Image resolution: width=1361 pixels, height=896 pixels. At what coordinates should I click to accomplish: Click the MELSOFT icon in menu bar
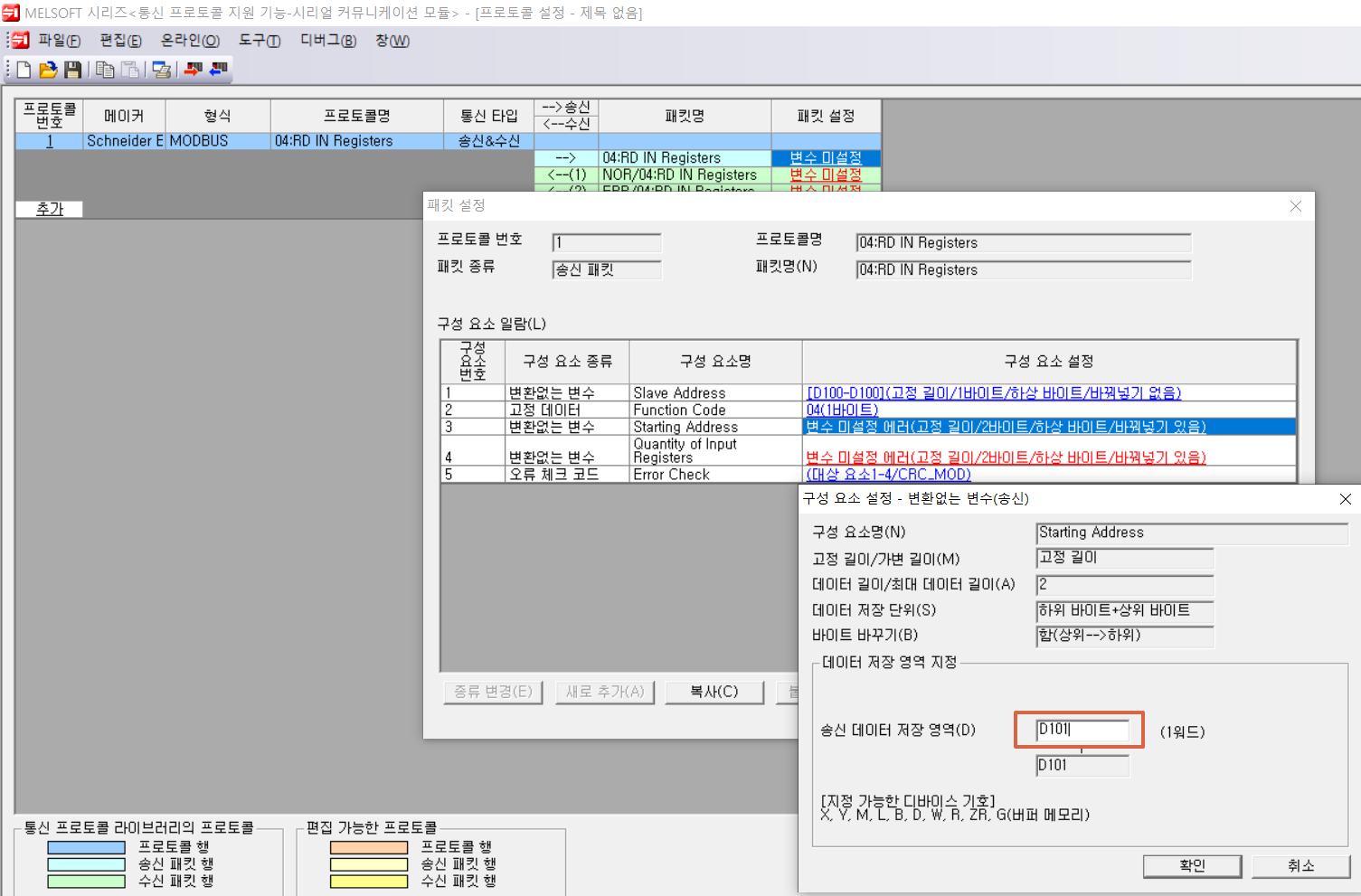(x=20, y=40)
